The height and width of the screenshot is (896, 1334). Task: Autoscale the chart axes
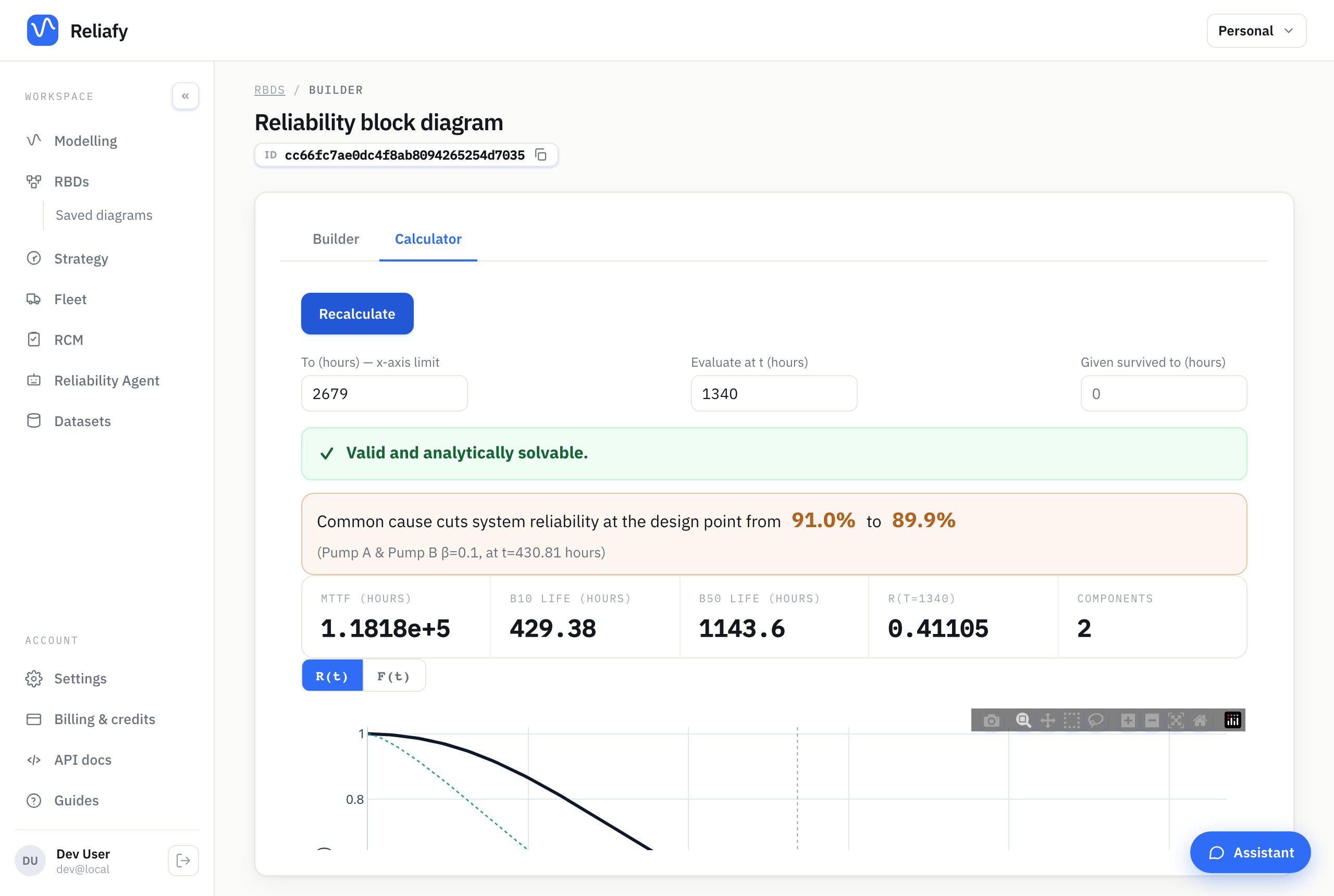(x=1176, y=720)
